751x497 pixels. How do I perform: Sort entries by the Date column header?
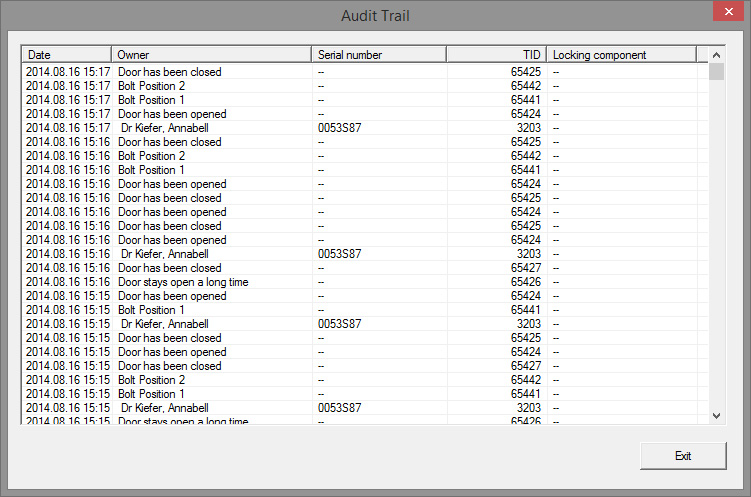coord(66,55)
